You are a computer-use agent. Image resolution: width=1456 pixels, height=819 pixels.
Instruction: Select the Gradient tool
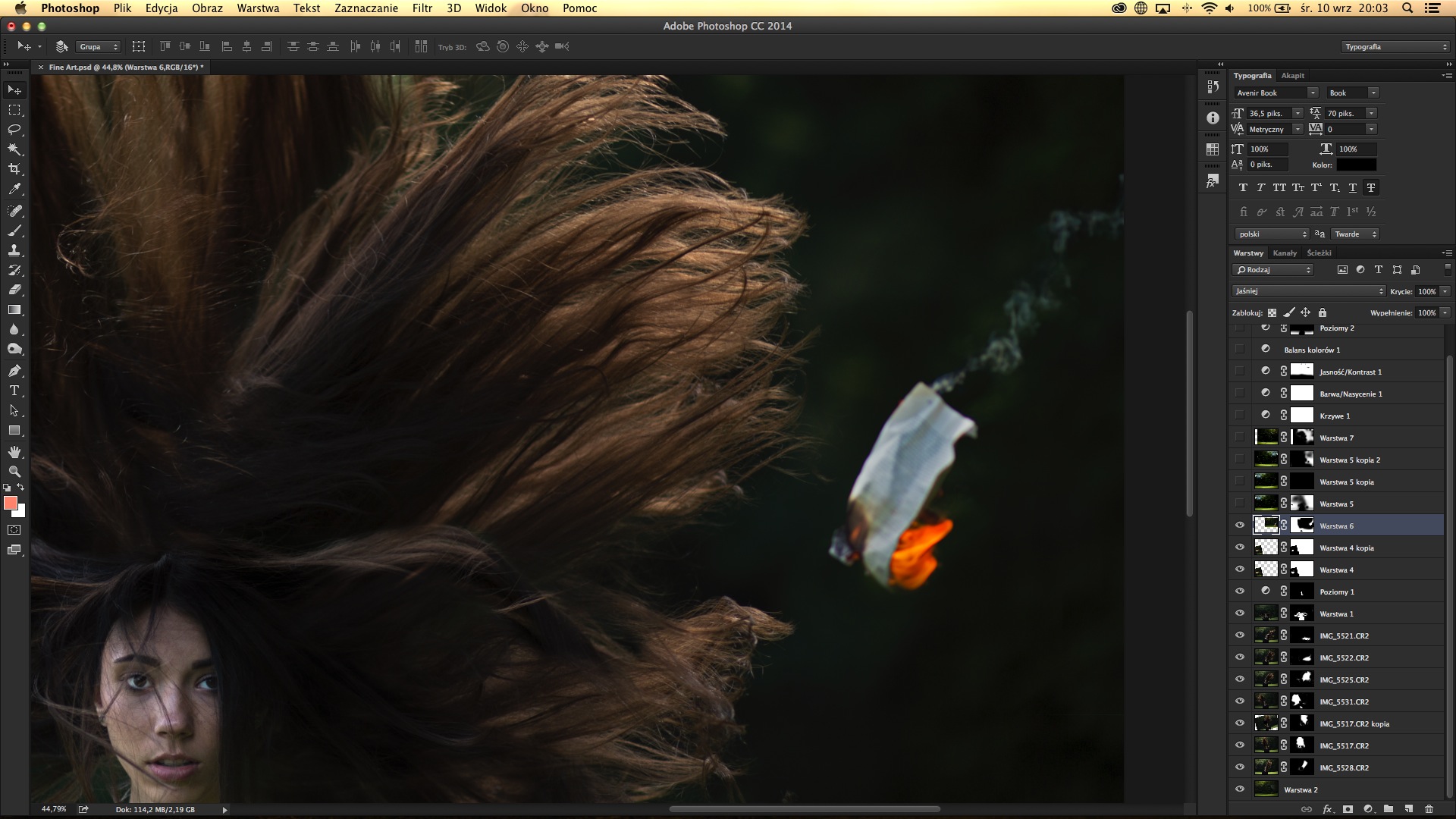coord(14,310)
